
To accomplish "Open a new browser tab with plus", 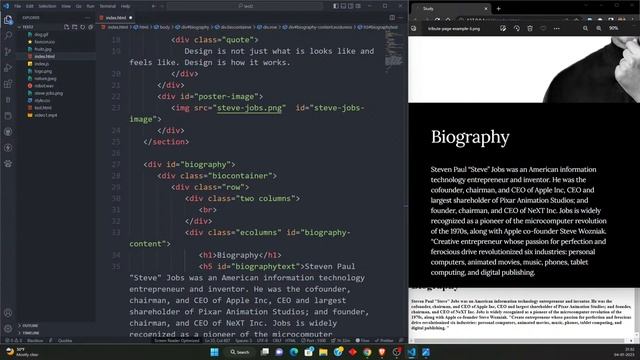I will (498, 9).
